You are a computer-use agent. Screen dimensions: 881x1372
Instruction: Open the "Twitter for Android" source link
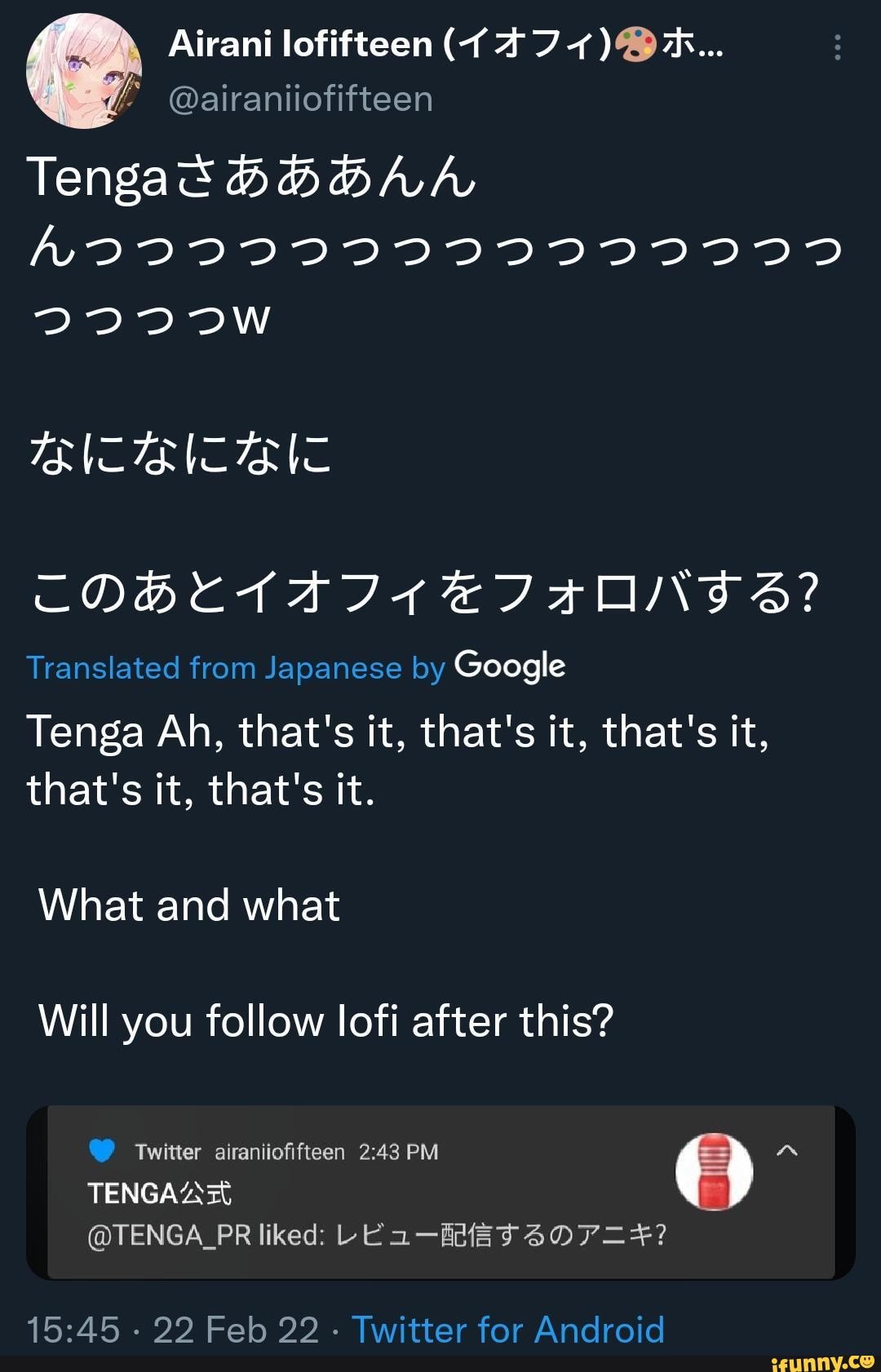click(507, 1330)
